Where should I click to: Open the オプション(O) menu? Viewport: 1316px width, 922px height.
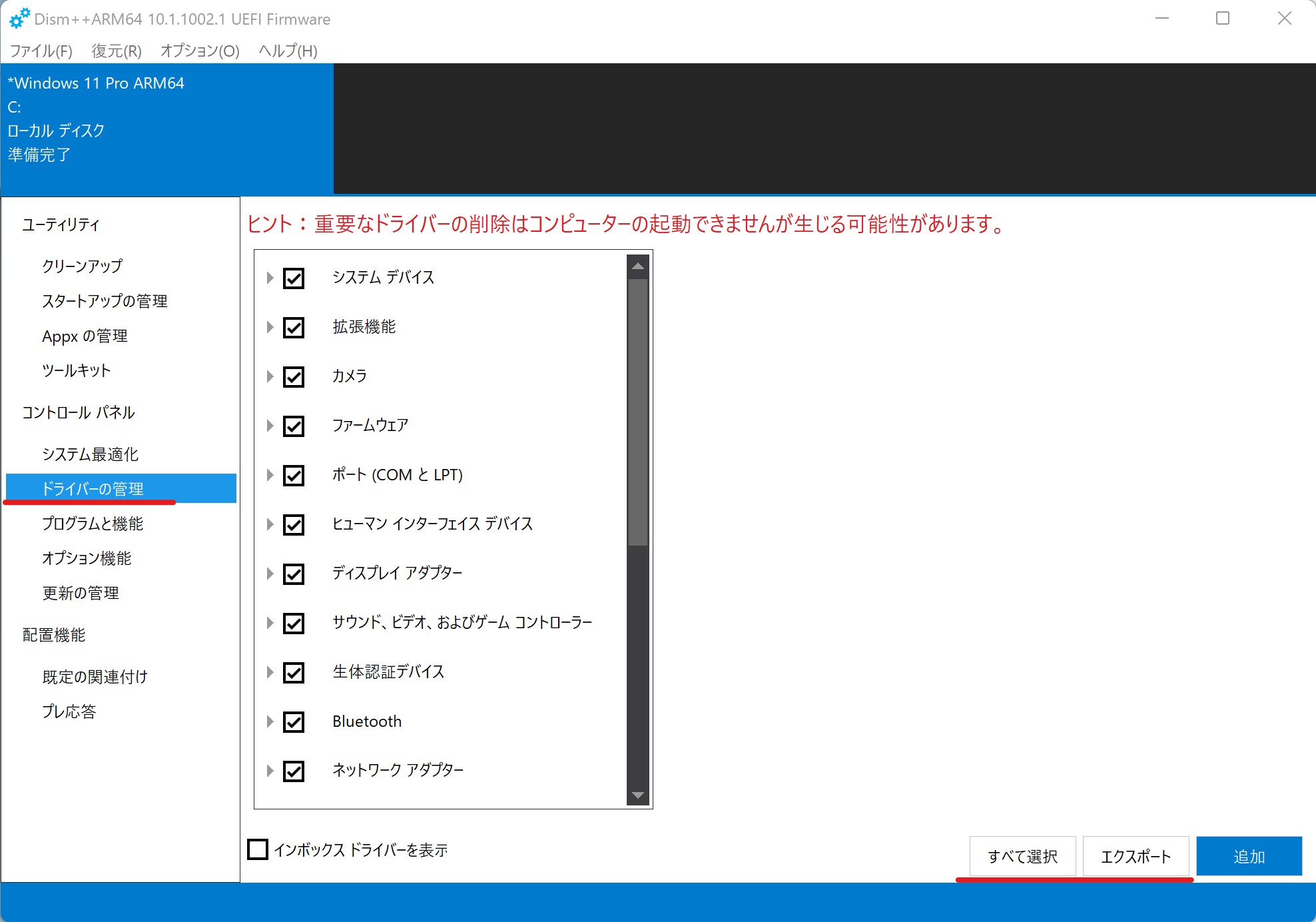[200, 51]
